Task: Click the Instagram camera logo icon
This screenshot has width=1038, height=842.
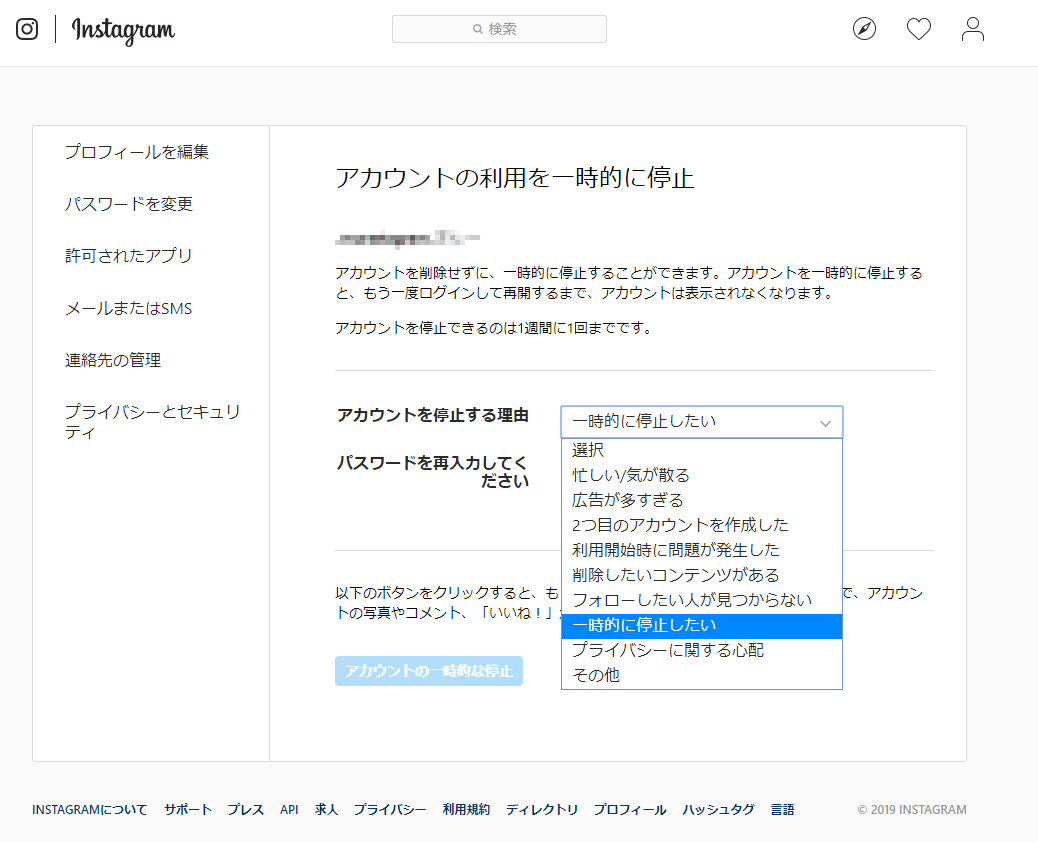Action: (x=26, y=29)
